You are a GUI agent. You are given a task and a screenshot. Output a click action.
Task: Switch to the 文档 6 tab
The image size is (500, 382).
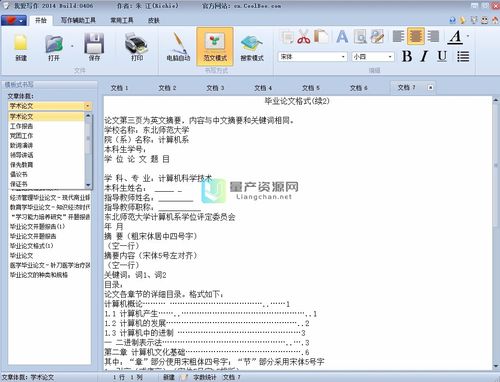(359, 88)
